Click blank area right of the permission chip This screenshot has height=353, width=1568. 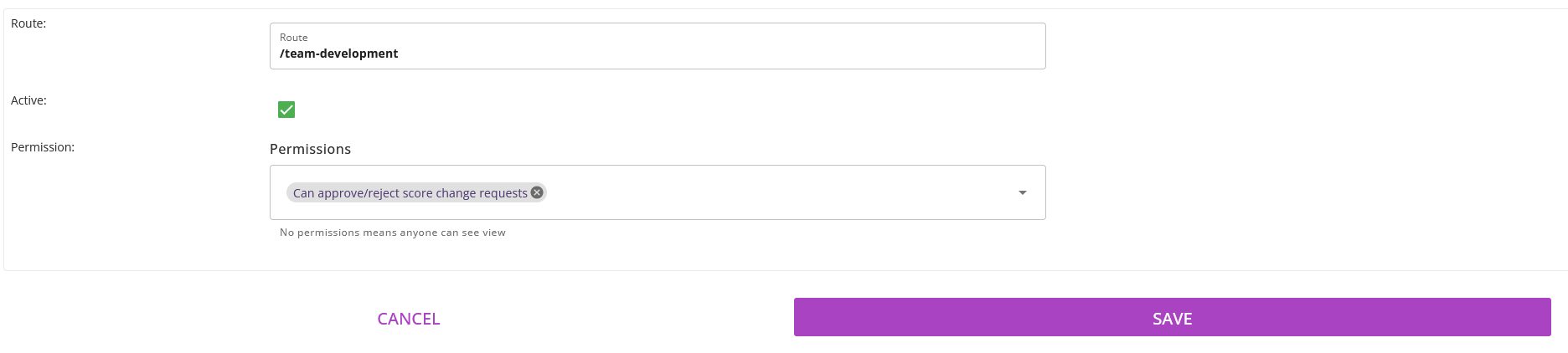(771, 192)
